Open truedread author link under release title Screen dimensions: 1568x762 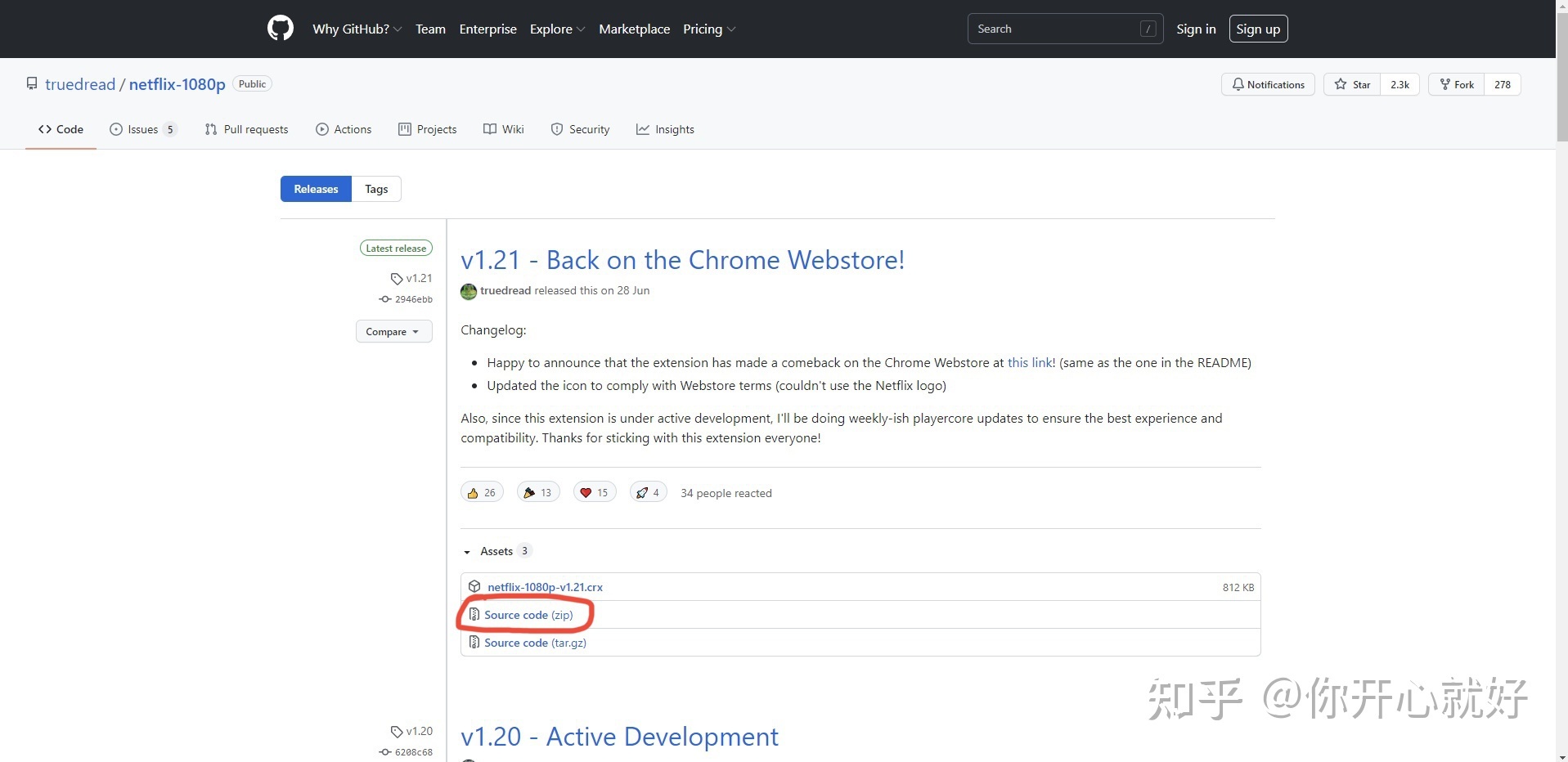coord(505,290)
